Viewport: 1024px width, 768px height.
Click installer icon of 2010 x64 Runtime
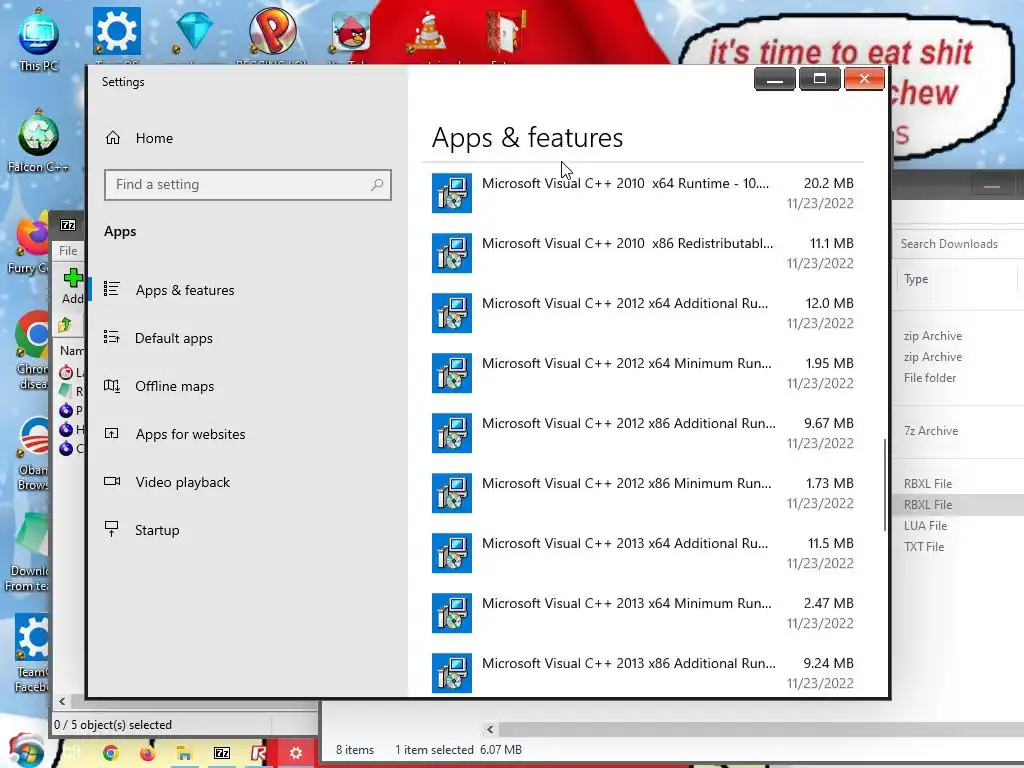(x=452, y=193)
